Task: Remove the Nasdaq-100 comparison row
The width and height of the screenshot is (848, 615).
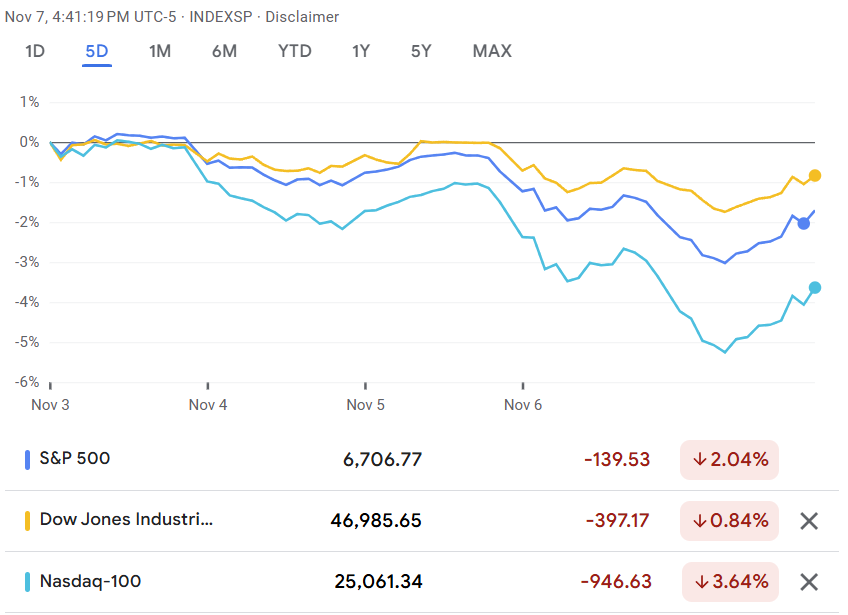Action: pos(809,582)
